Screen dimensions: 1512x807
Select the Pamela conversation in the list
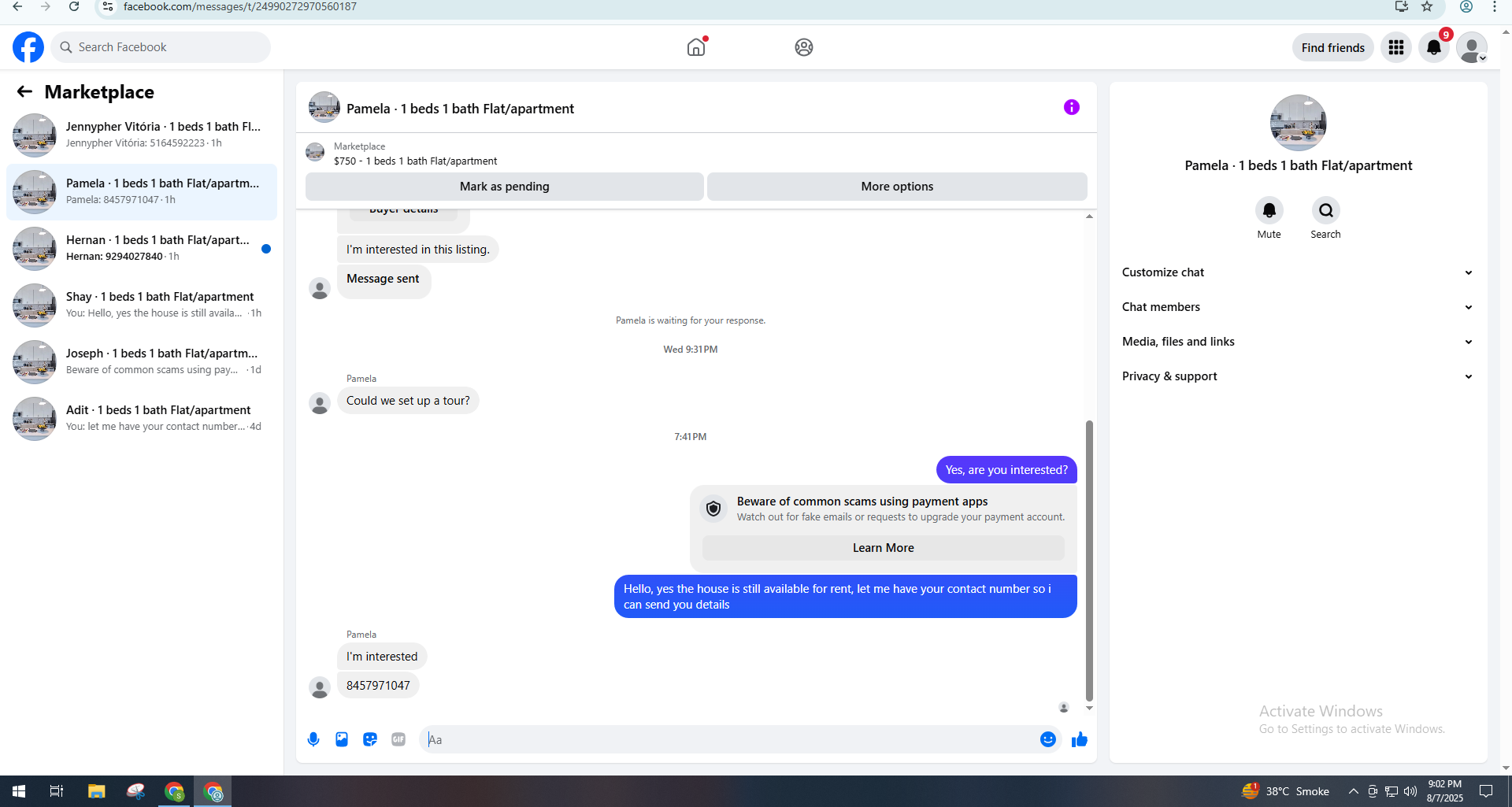point(142,191)
